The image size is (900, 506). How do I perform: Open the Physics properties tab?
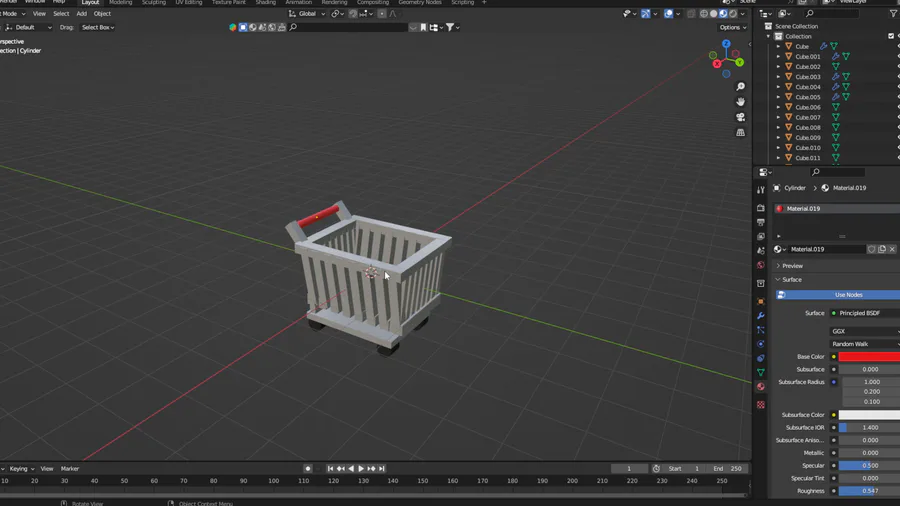(761, 344)
